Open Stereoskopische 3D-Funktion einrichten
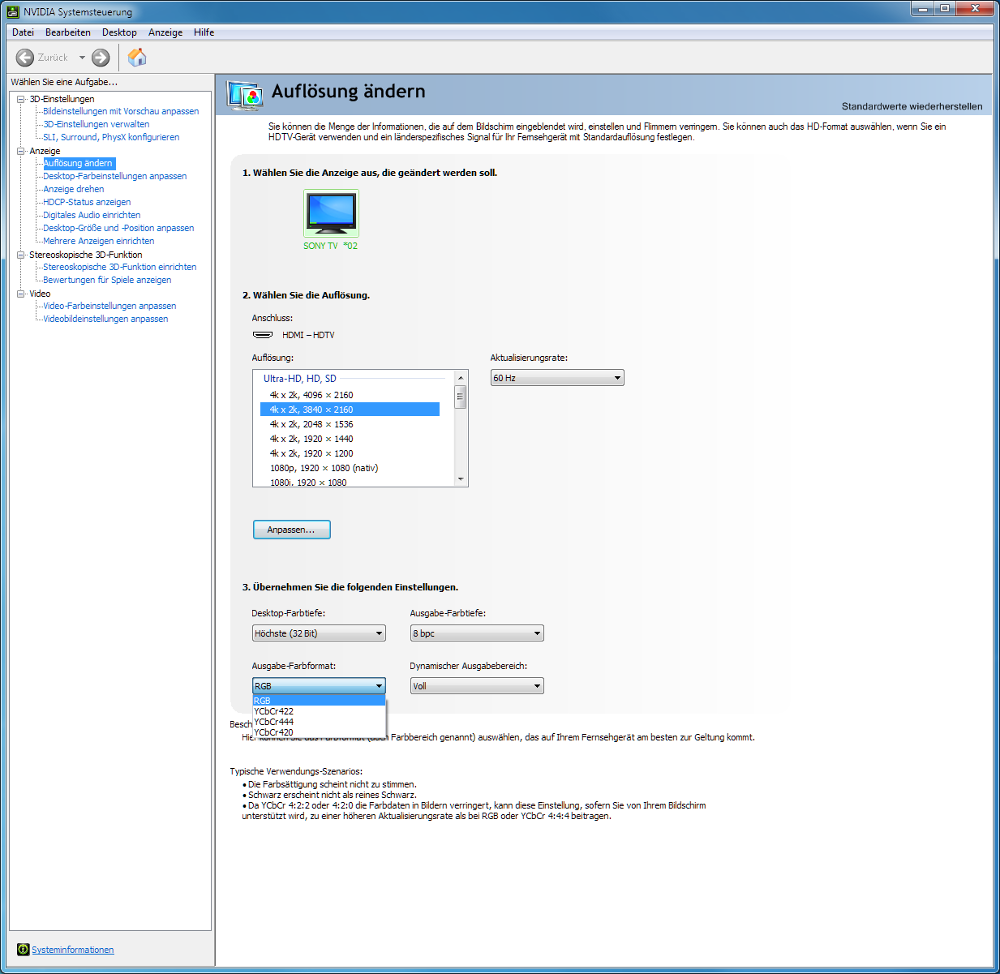This screenshot has width=1000, height=974. click(120, 267)
